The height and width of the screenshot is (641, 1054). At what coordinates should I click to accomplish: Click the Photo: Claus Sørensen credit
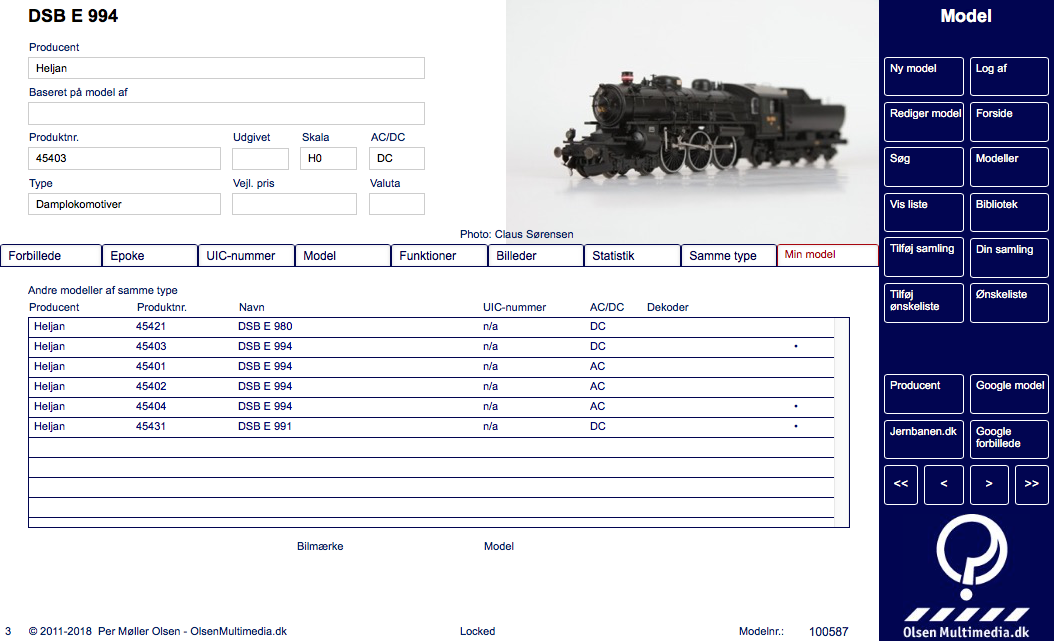[516, 234]
